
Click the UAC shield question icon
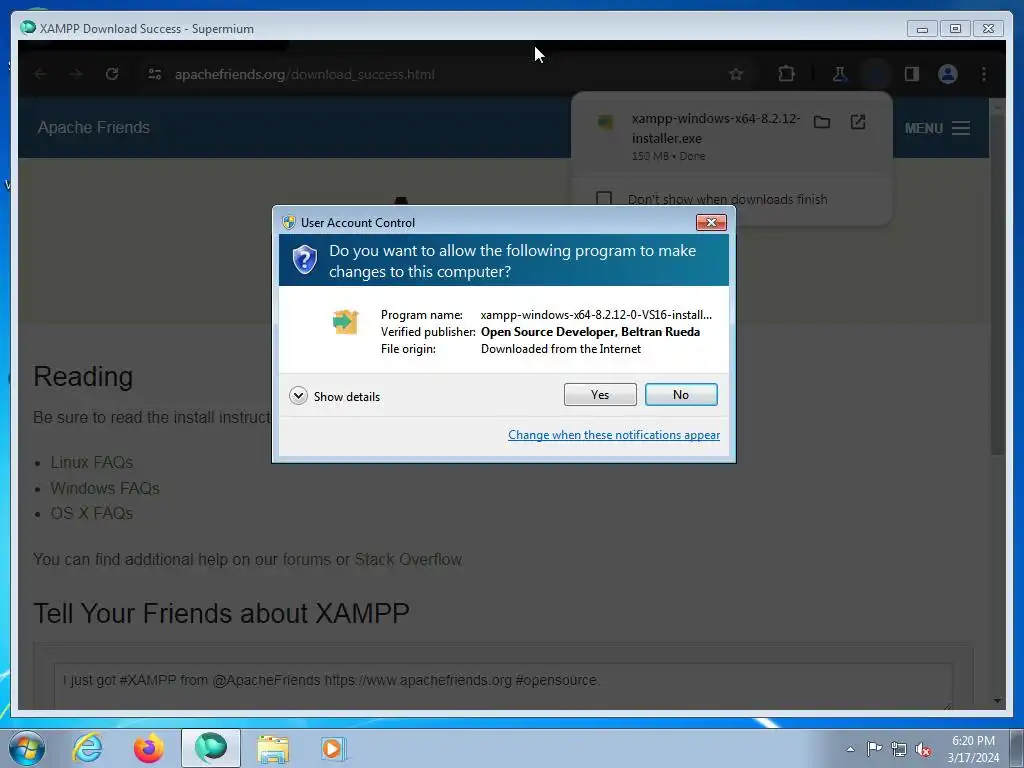click(x=304, y=260)
